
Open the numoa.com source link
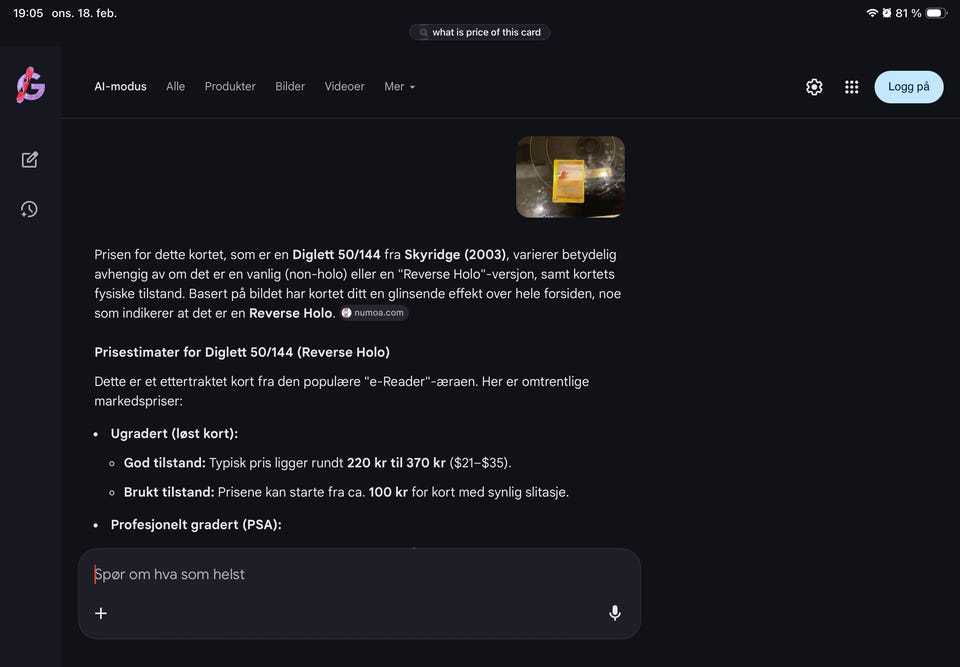coord(374,313)
